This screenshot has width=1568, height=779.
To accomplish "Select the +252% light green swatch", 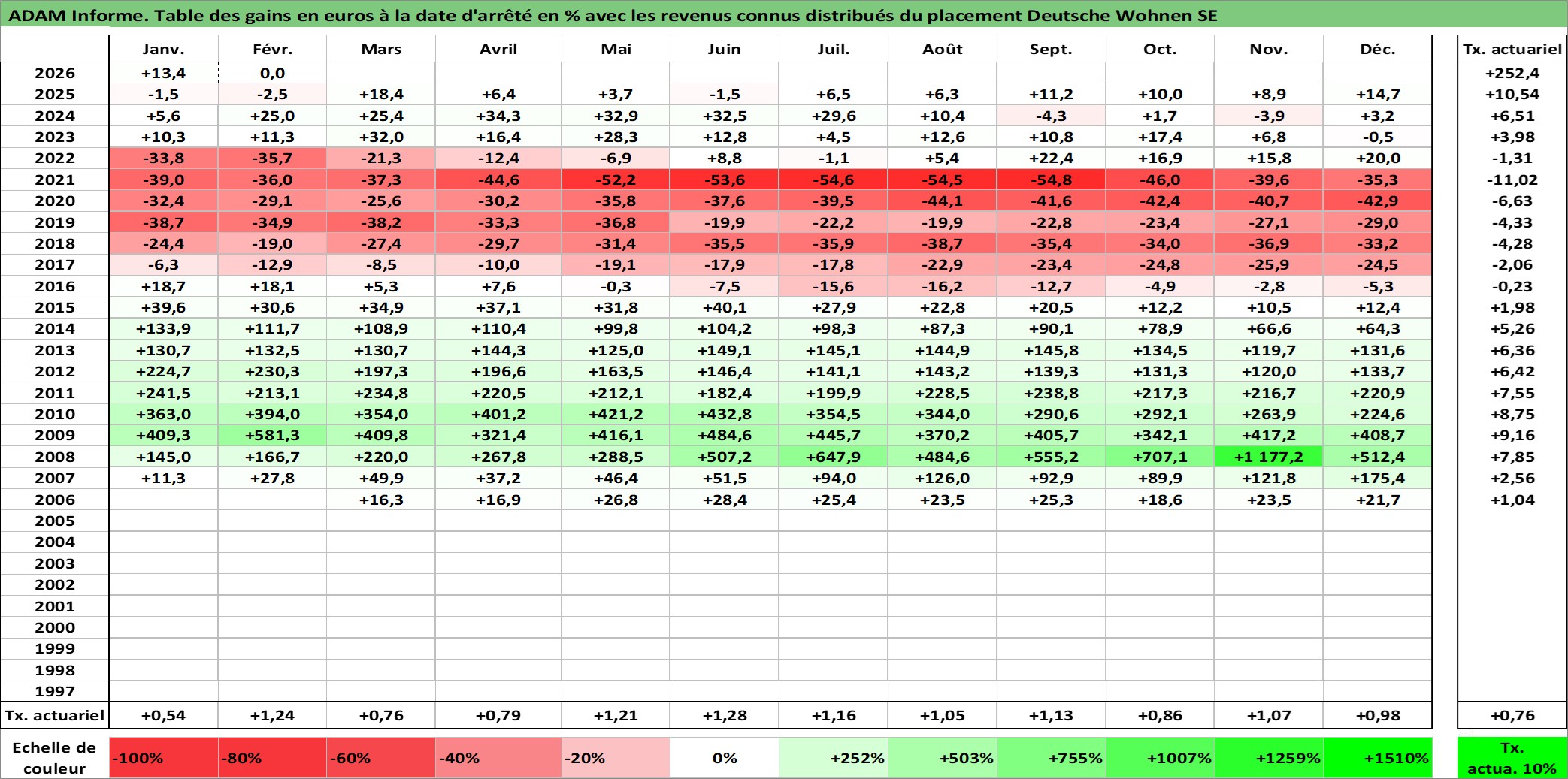I will pyautogui.click(x=834, y=757).
